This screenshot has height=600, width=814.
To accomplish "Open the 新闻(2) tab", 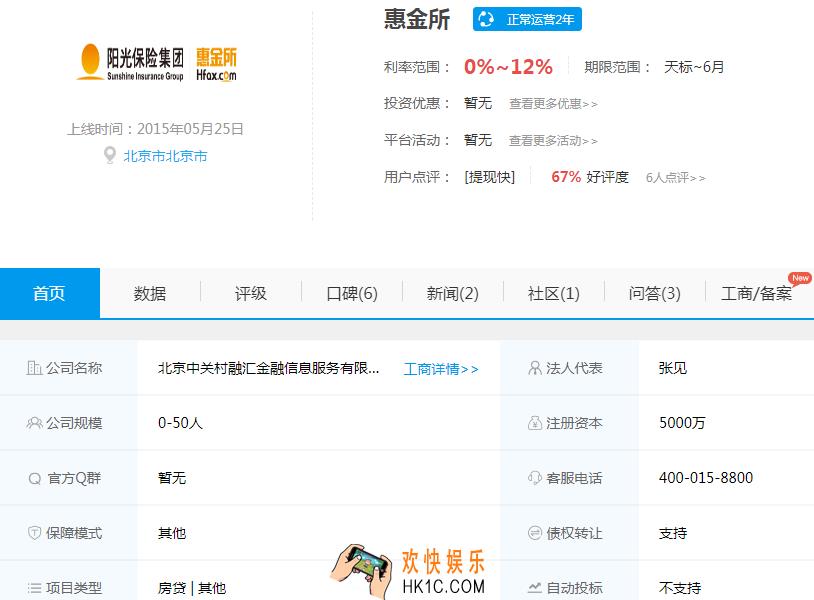I will click(453, 293).
